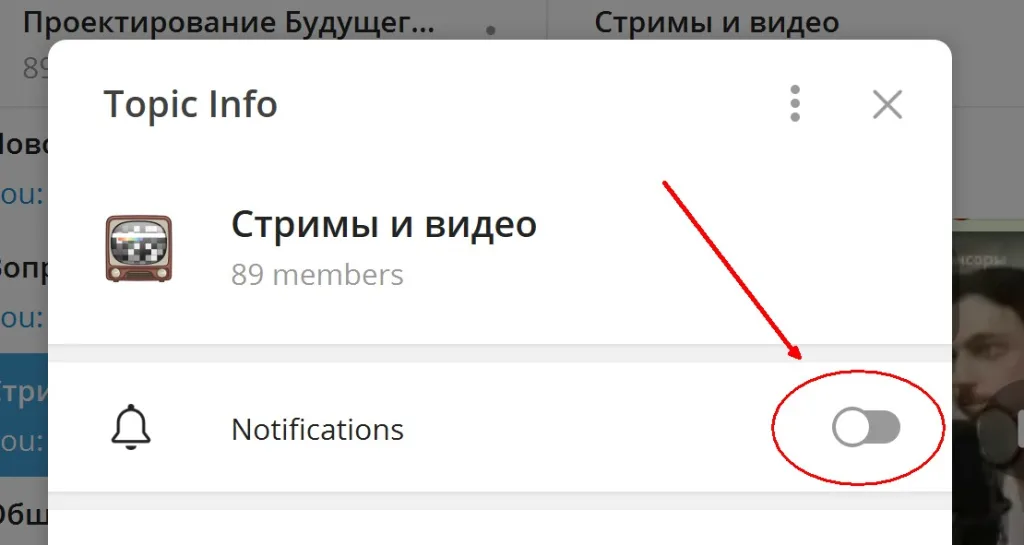Viewport: 1024px width, 545px height.
Task: Click the "89 members" subtitle
Action: 317,275
